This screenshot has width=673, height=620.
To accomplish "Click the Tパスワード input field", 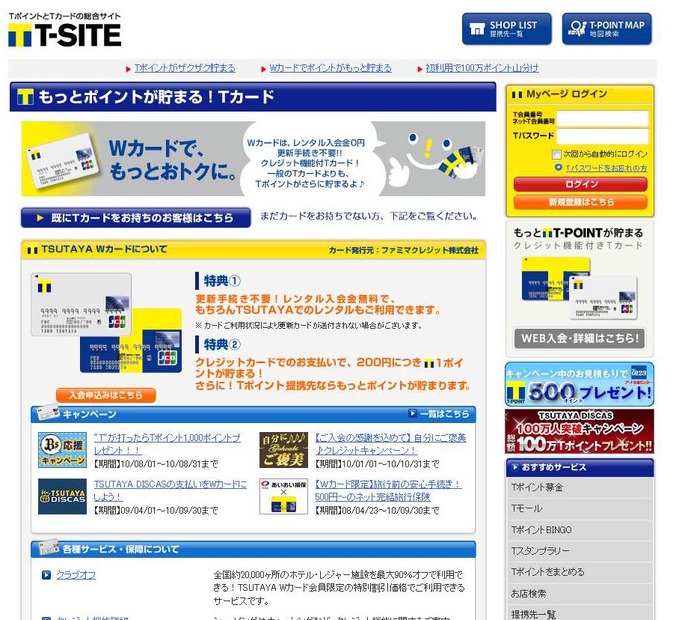I will pyautogui.click(x=603, y=136).
